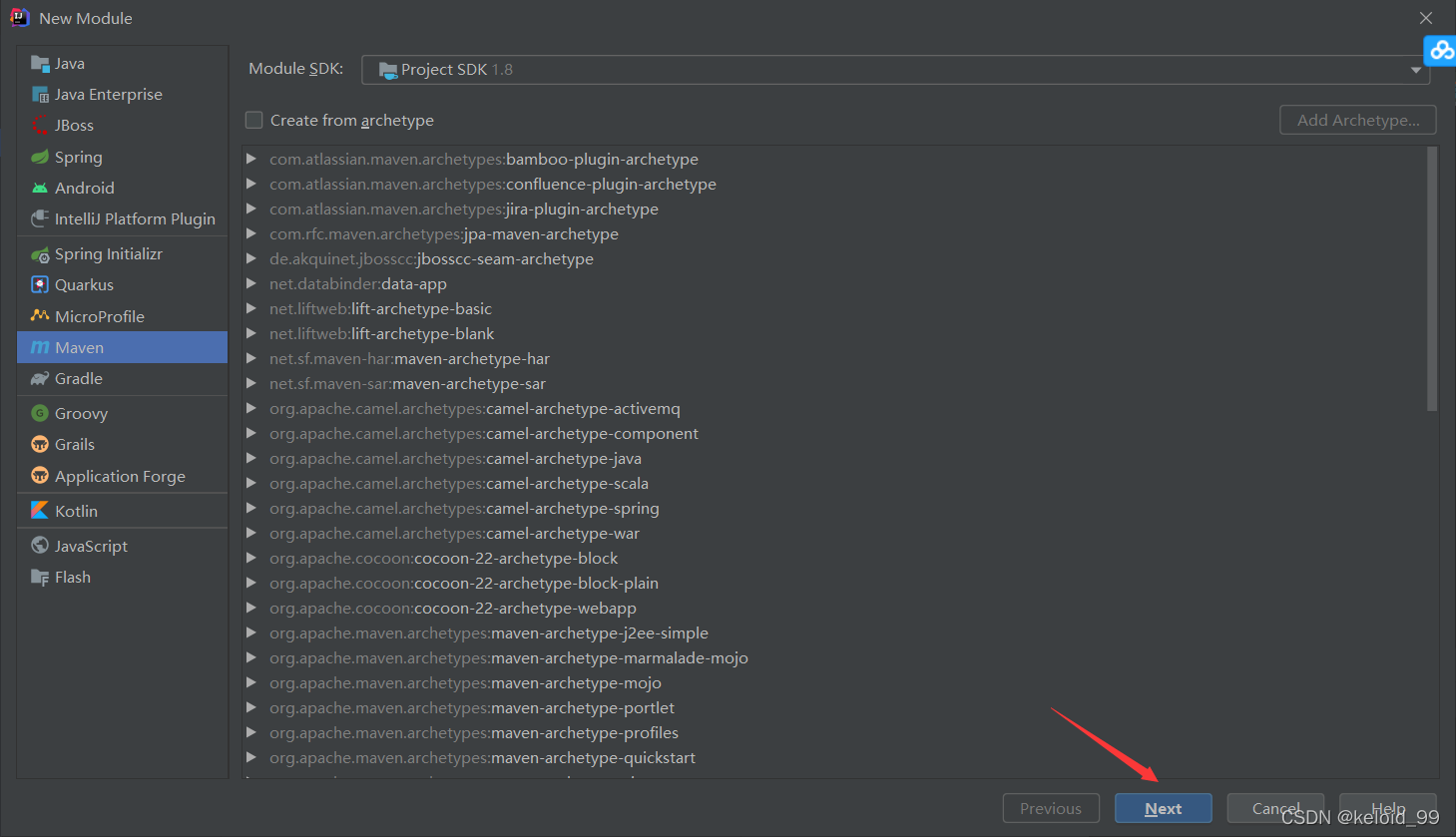Image resolution: width=1456 pixels, height=837 pixels.
Task: Click the archetype list vertical scrollbar
Action: click(x=1432, y=279)
